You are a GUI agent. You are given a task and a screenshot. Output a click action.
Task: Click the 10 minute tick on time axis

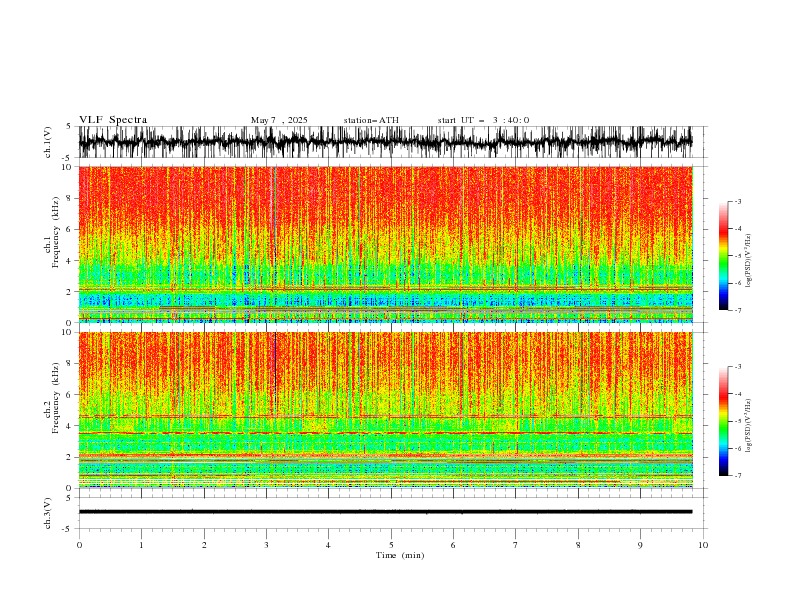703,545
